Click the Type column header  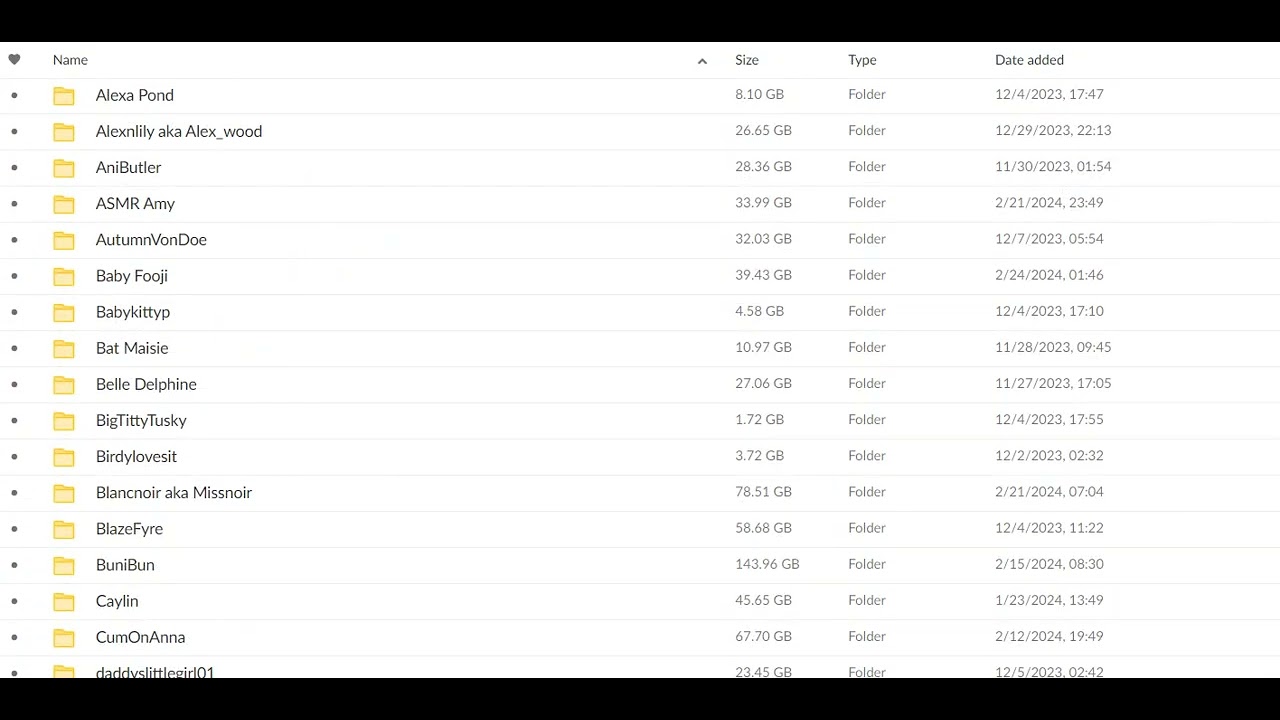click(862, 60)
